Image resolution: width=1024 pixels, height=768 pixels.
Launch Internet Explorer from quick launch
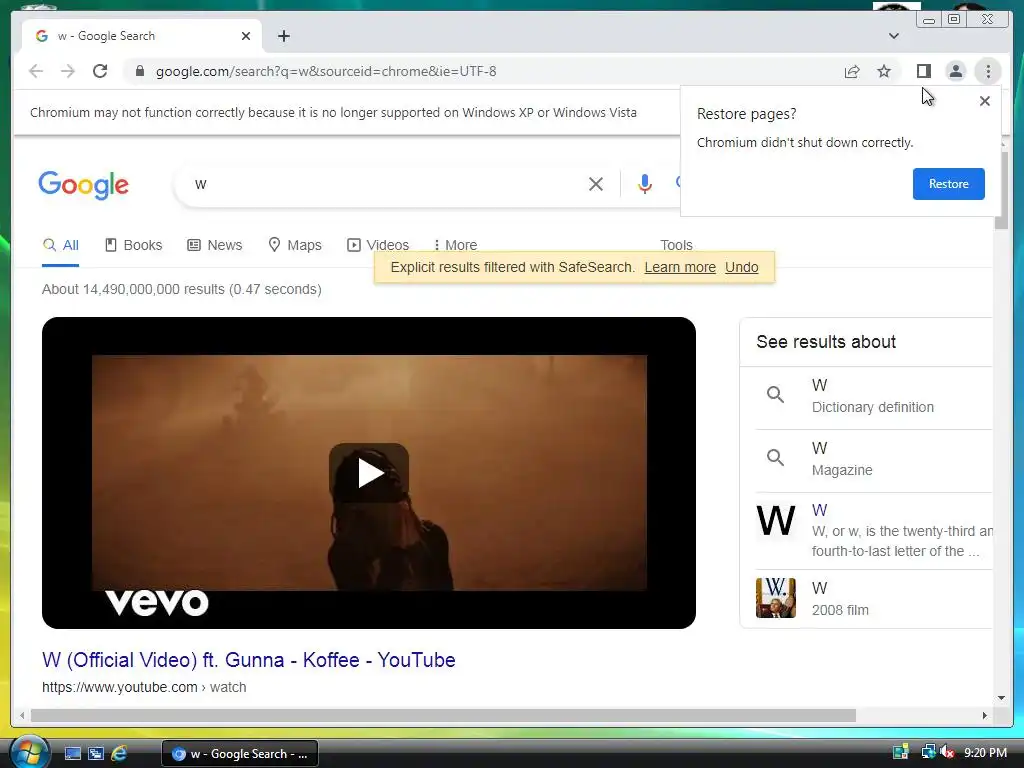click(119, 754)
